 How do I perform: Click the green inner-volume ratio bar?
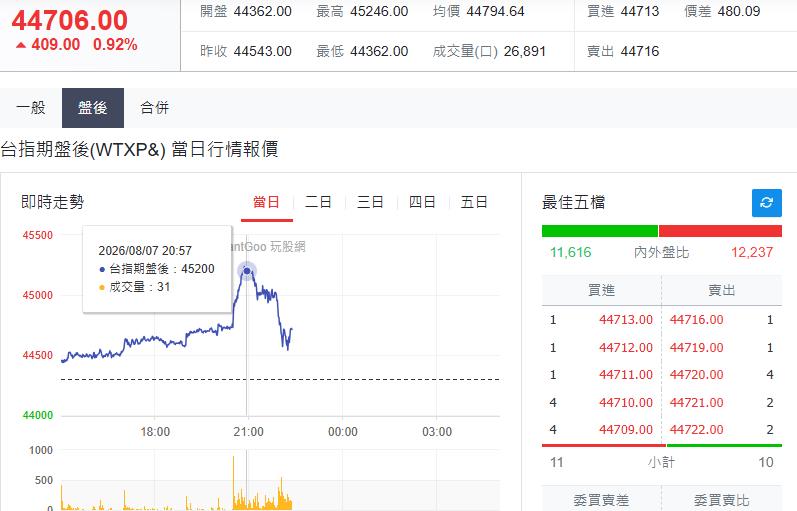pyautogui.click(x=600, y=231)
